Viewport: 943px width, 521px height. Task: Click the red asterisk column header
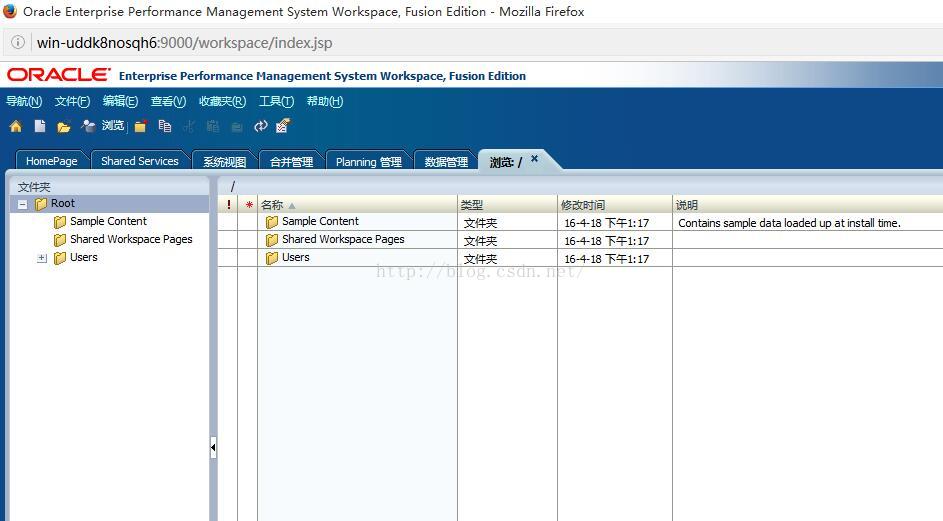[x=249, y=205]
